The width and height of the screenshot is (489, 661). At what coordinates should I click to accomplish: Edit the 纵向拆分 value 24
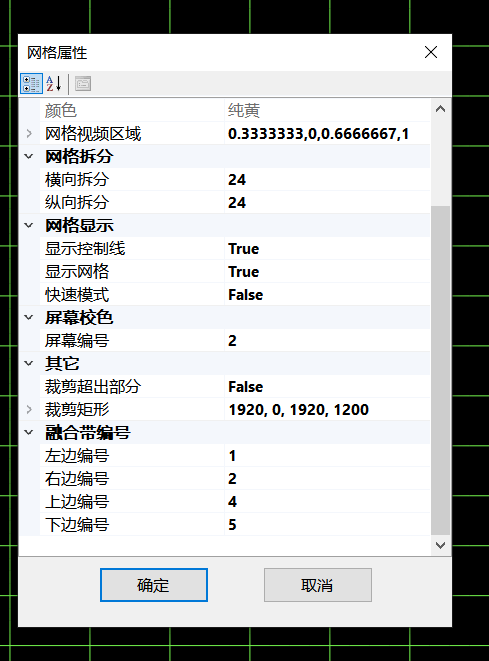(327, 202)
